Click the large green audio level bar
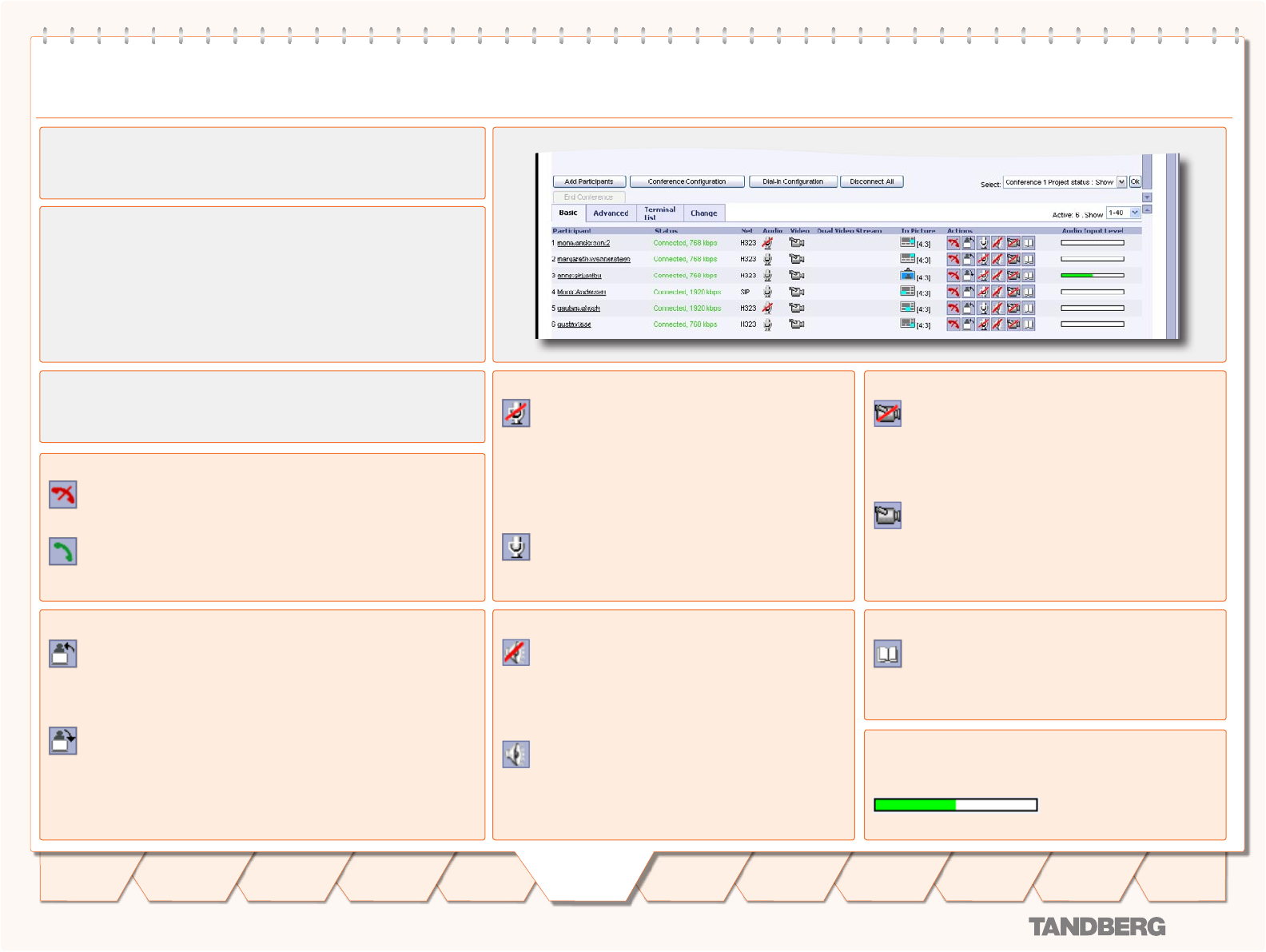Screen dimensions: 1266x952 click(955, 805)
